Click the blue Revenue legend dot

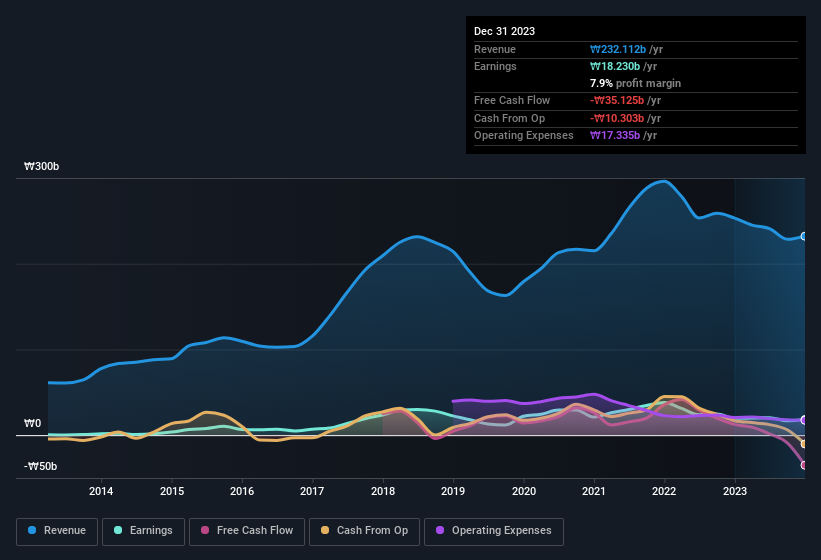[x=33, y=530]
